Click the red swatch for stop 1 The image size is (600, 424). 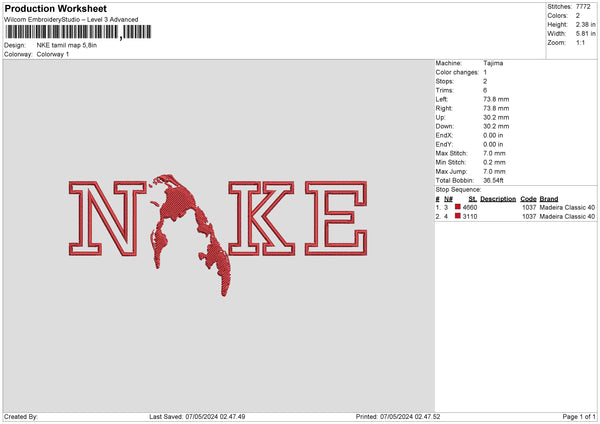coord(458,207)
